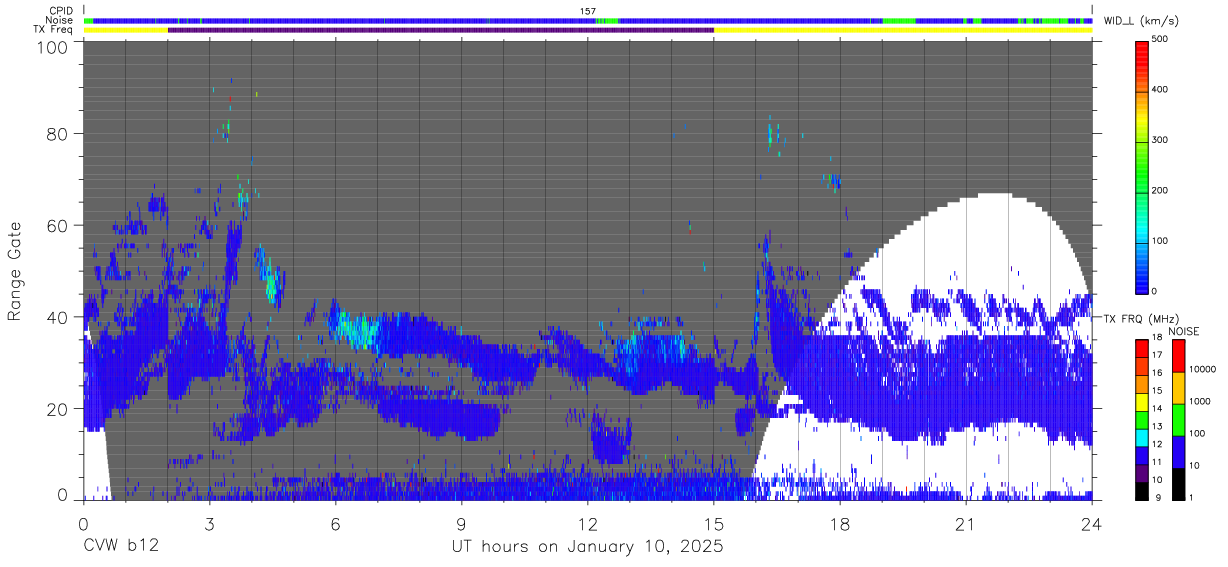Click x-axis tick label 12
The width and height of the screenshot is (1228, 567).
588,522
